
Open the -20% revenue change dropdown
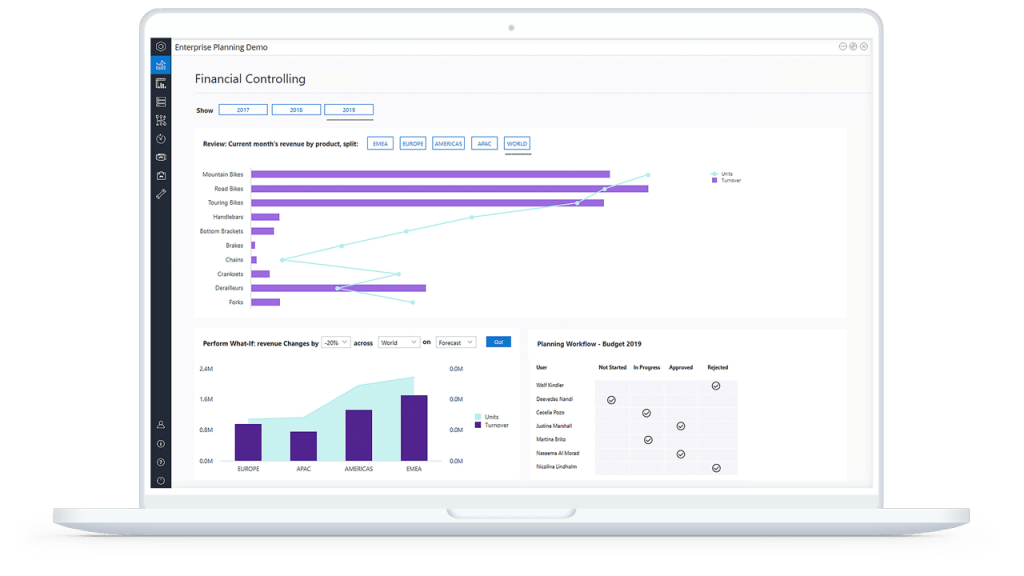(x=335, y=342)
